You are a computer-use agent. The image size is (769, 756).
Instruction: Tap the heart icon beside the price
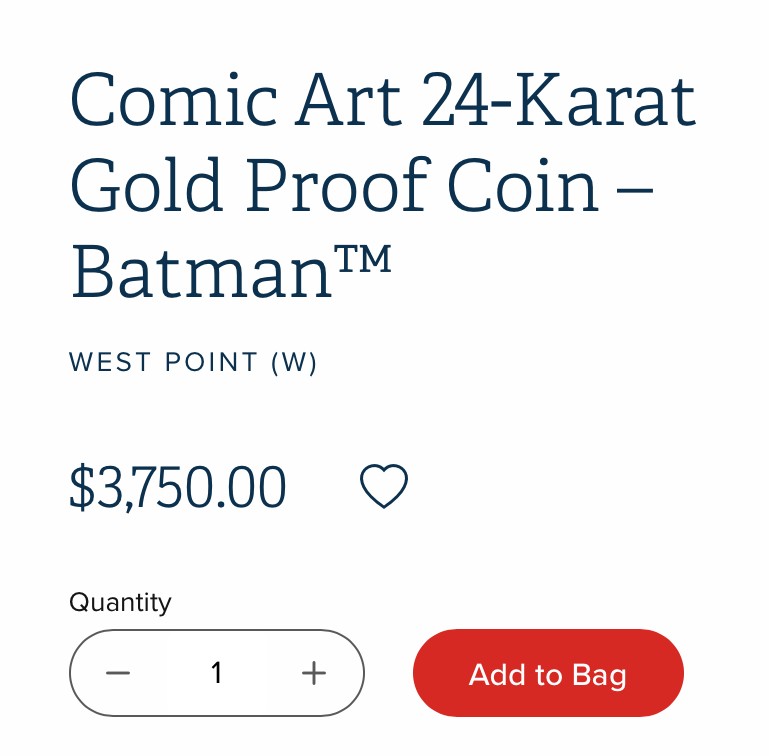(384, 487)
